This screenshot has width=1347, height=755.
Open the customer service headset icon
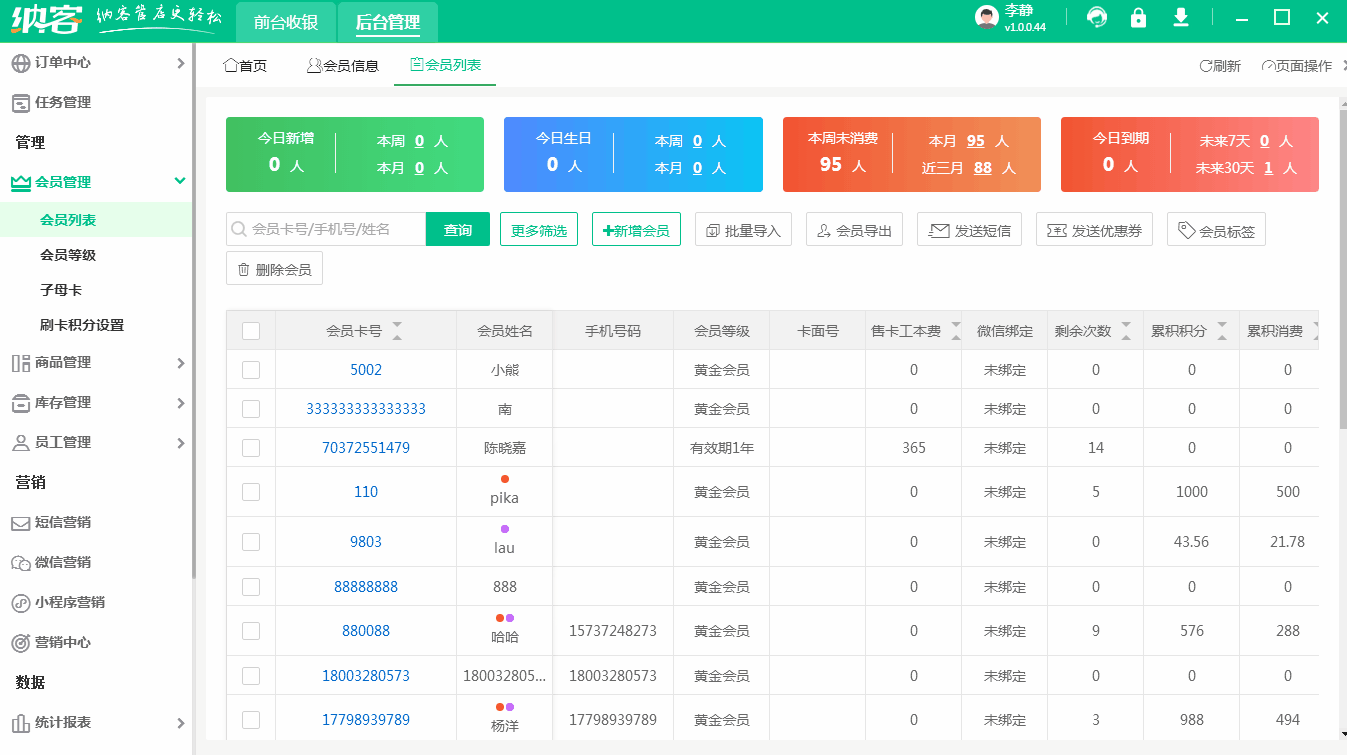pos(1096,17)
